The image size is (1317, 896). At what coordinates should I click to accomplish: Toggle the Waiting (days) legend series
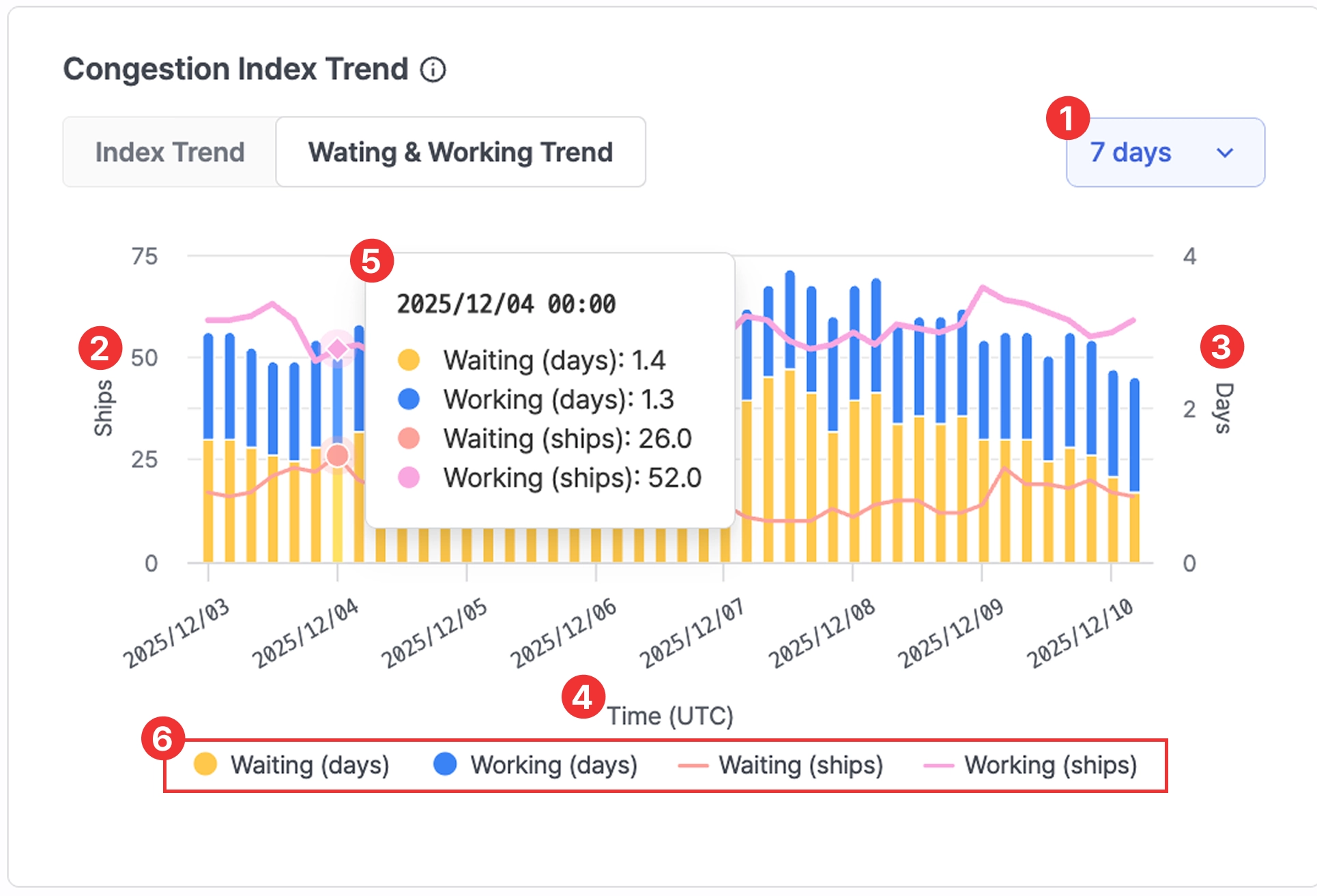click(x=309, y=765)
